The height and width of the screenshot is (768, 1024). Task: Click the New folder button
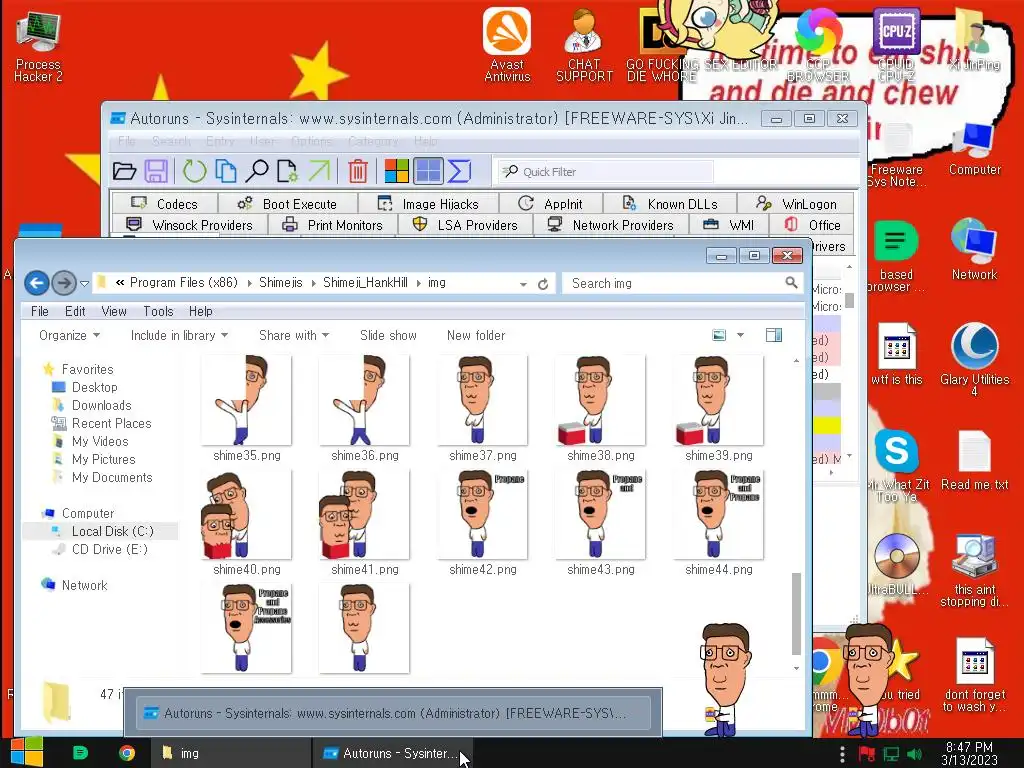[475, 335]
